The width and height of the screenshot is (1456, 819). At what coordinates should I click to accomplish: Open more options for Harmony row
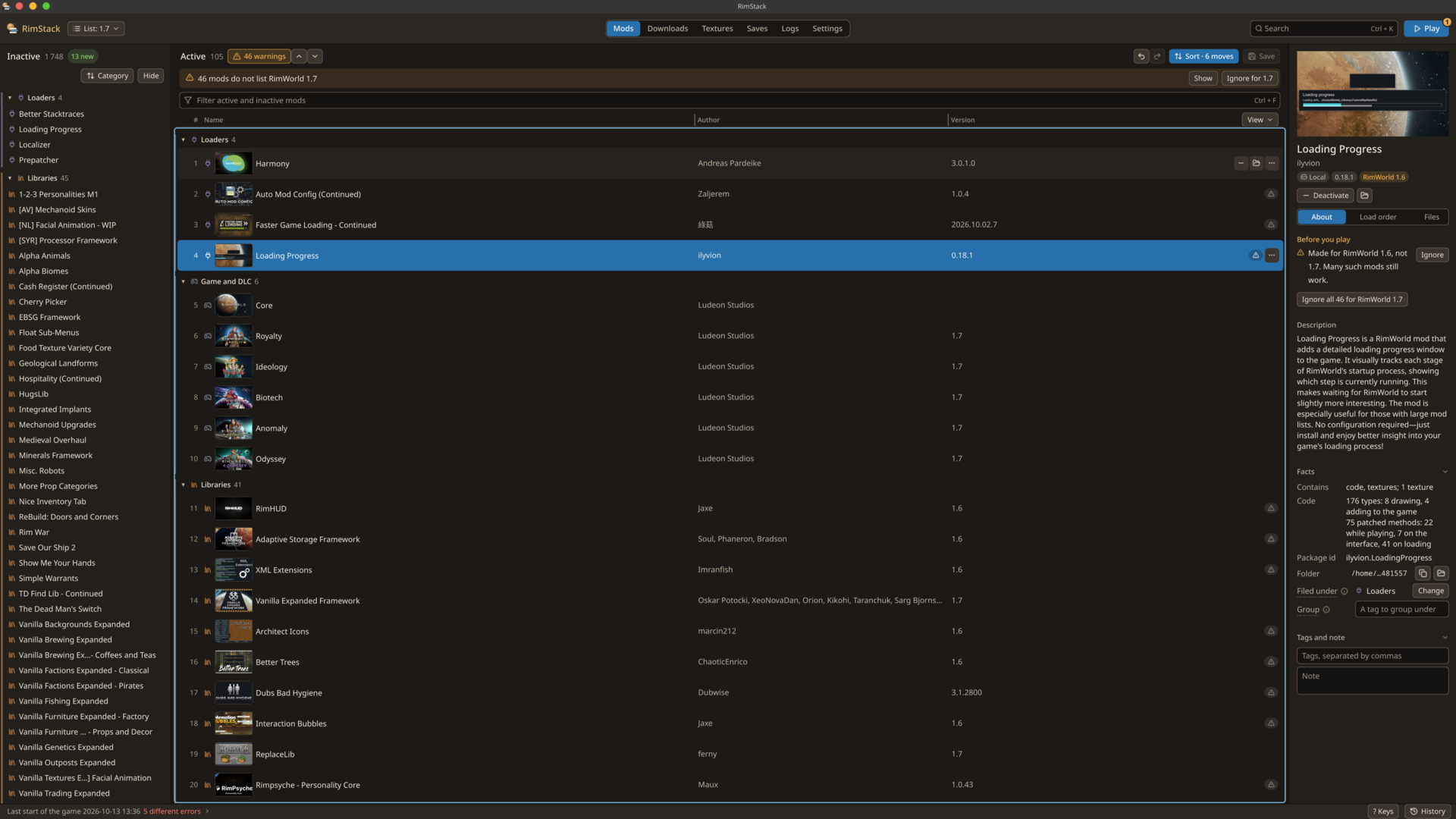point(1272,163)
